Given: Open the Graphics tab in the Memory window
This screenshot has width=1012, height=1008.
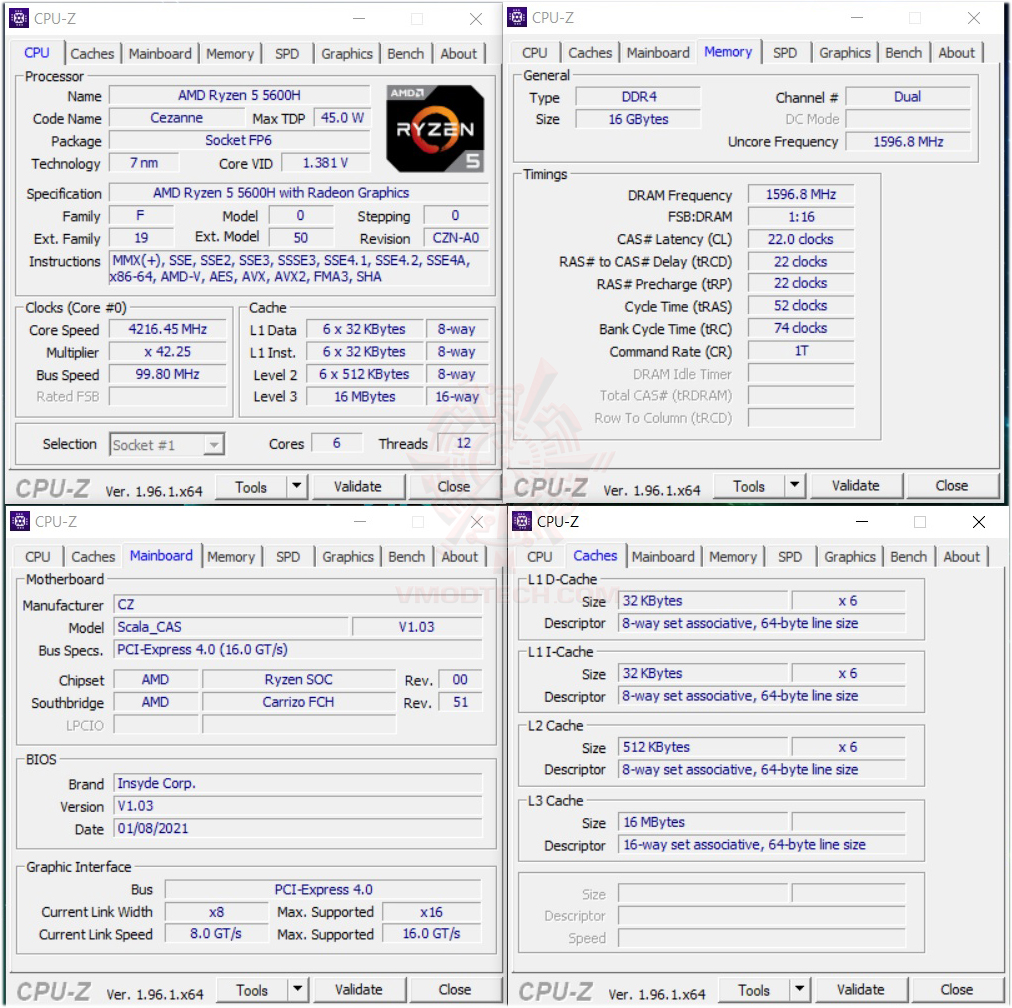Looking at the screenshot, I should pos(845,52).
